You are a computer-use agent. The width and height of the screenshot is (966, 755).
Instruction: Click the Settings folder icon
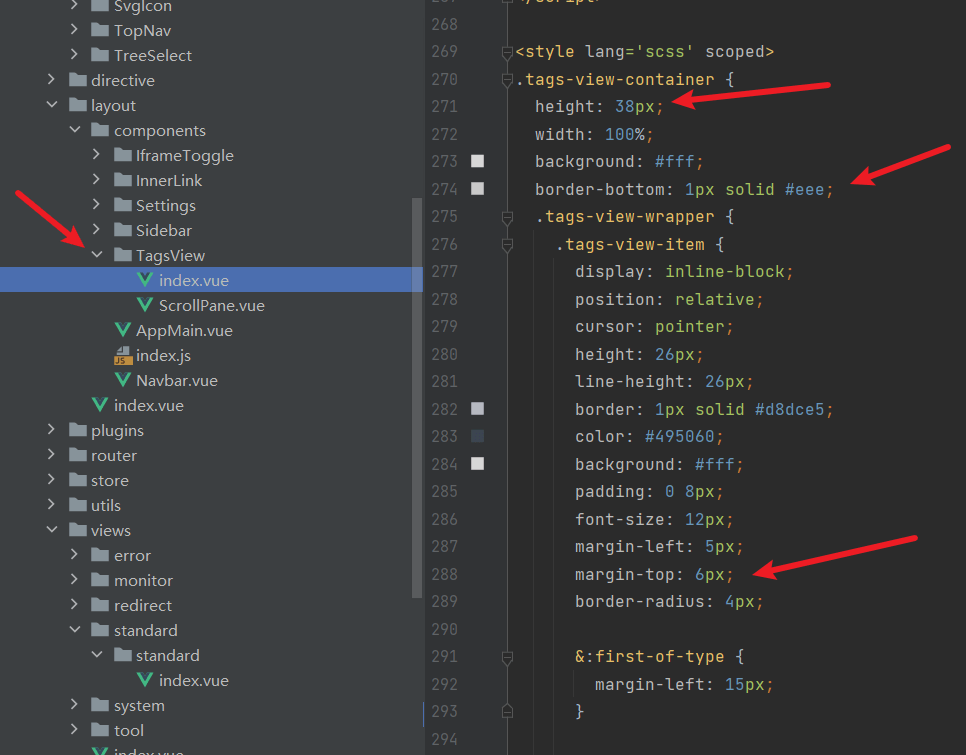pyautogui.click(x=123, y=204)
